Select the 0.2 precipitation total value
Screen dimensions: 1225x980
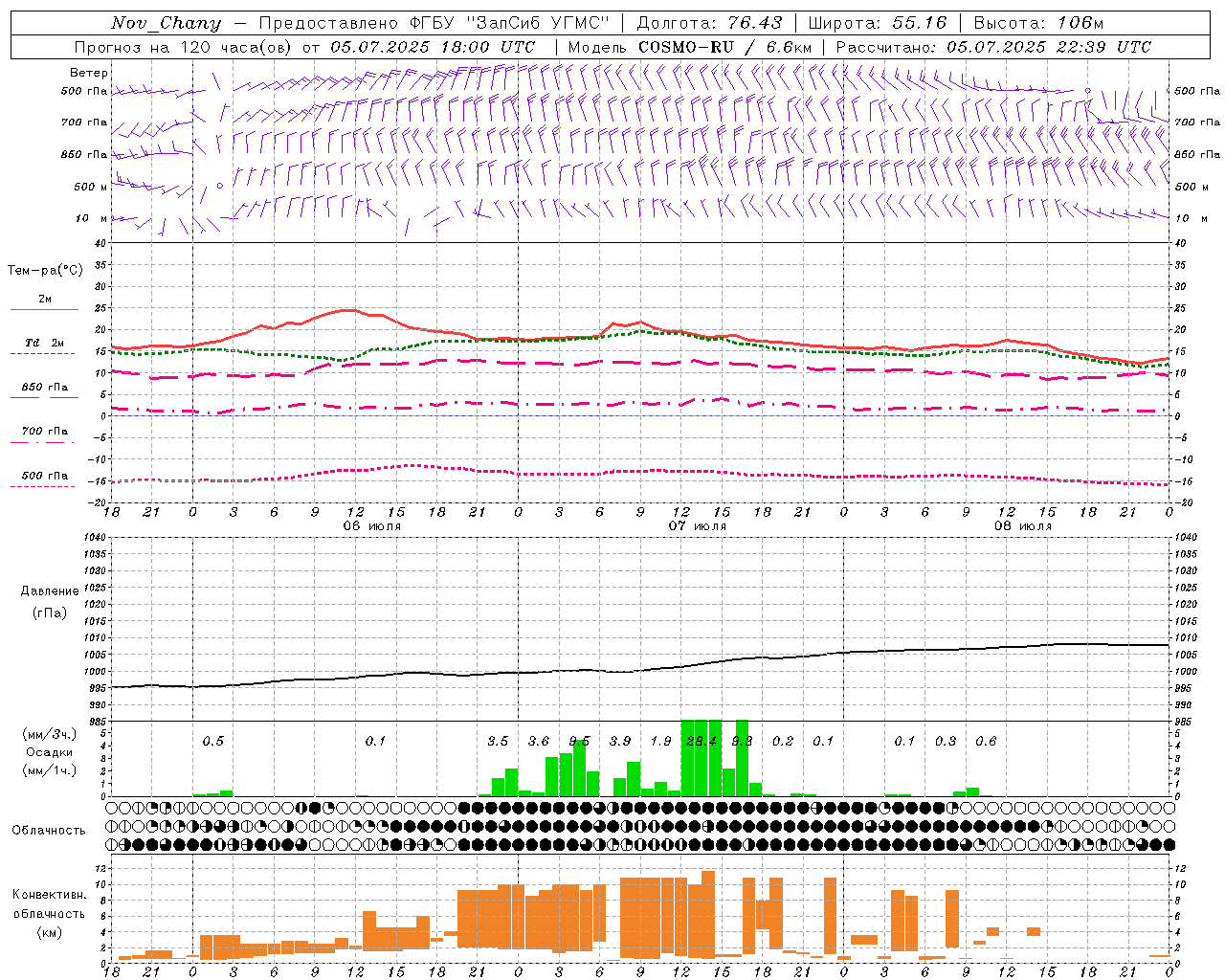coord(783,741)
